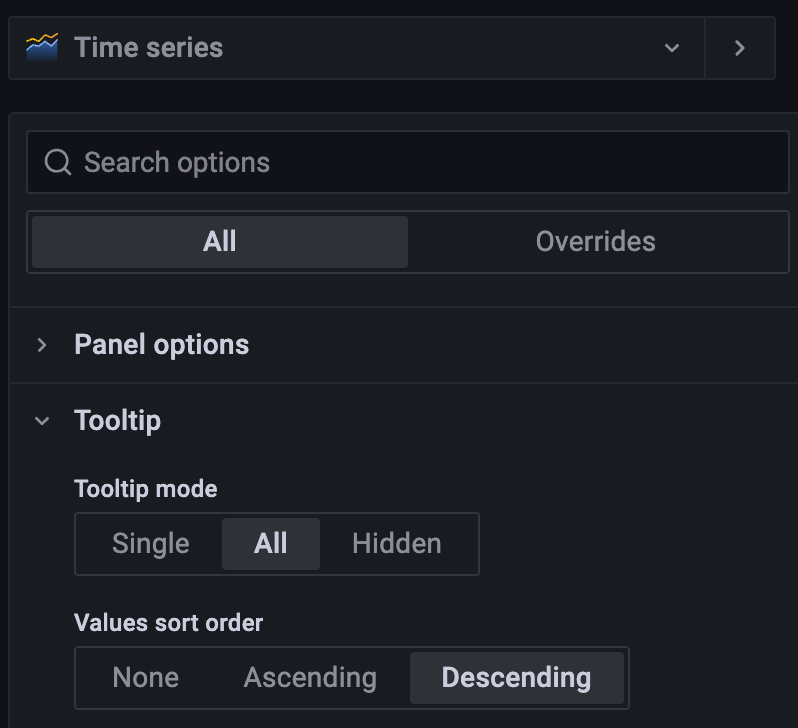Click the Tooltip section heading
The image size is (798, 728).
coord(117,421)
